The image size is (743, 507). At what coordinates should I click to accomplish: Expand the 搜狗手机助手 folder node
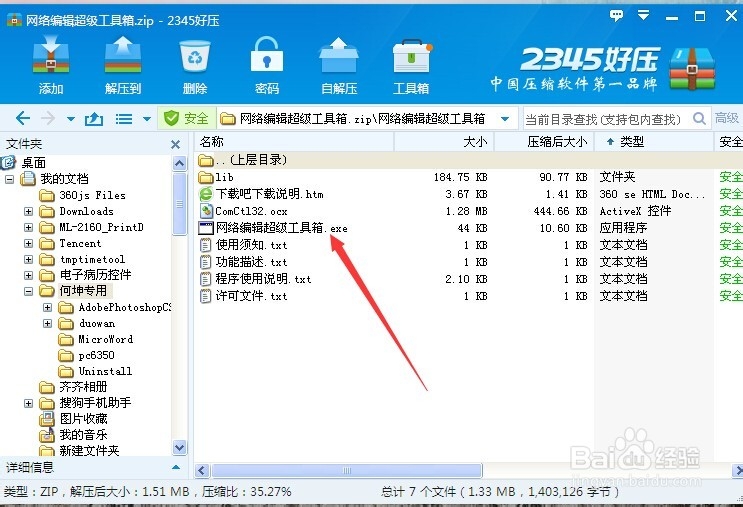28,403
